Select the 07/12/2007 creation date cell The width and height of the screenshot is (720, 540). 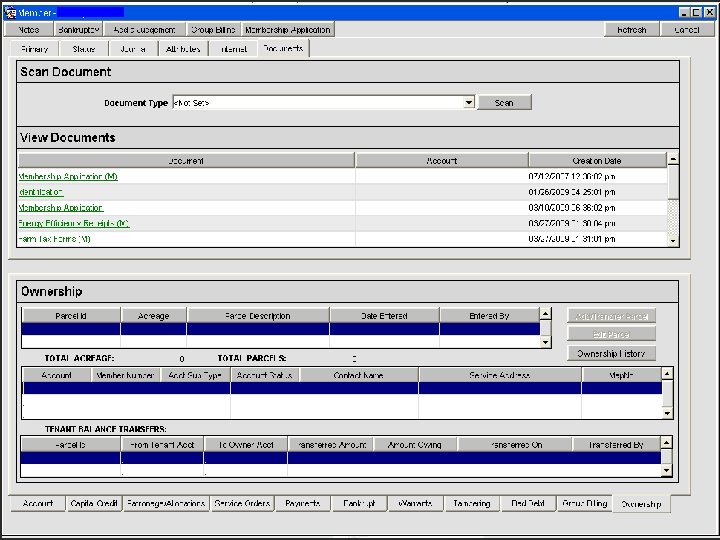pyautogui.click(x=572, y=176)
